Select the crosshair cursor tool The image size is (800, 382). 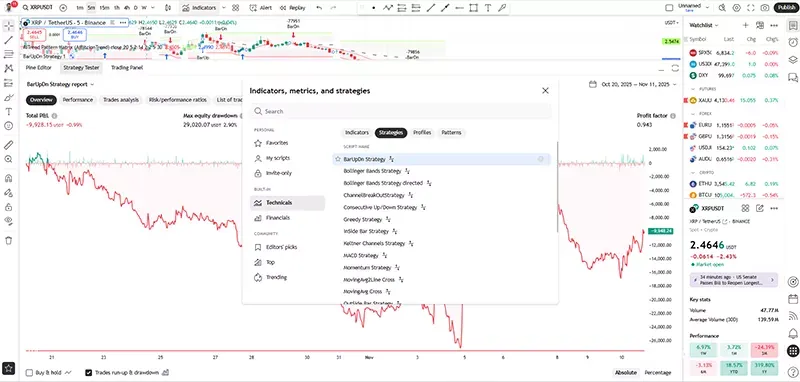8,26
